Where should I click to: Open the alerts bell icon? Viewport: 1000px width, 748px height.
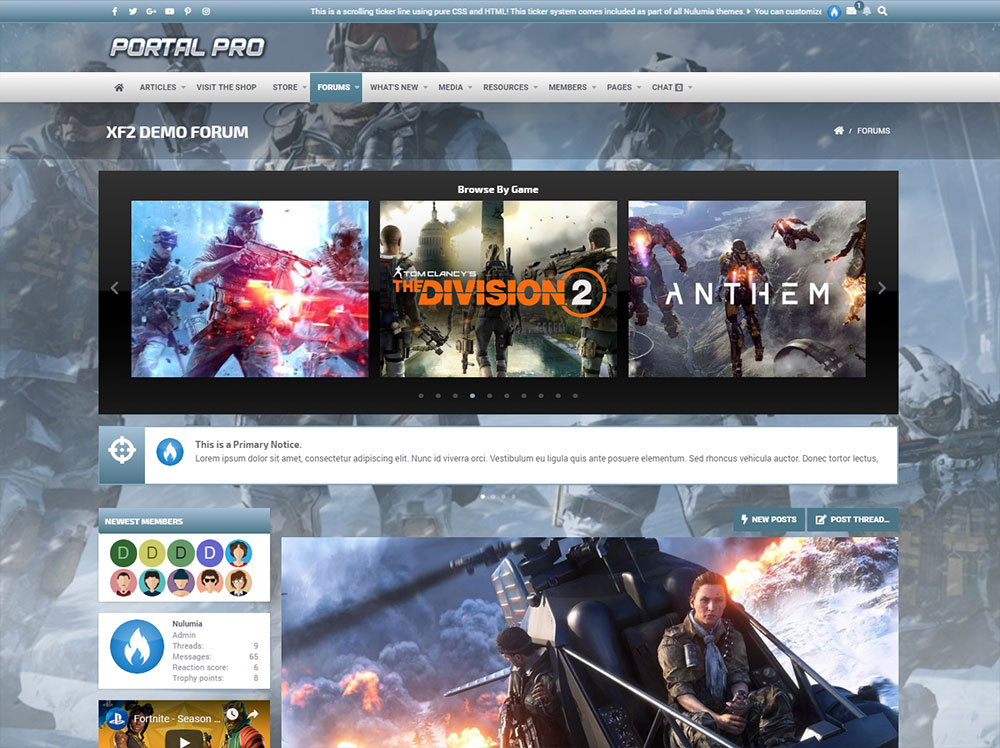click(867, 11)
